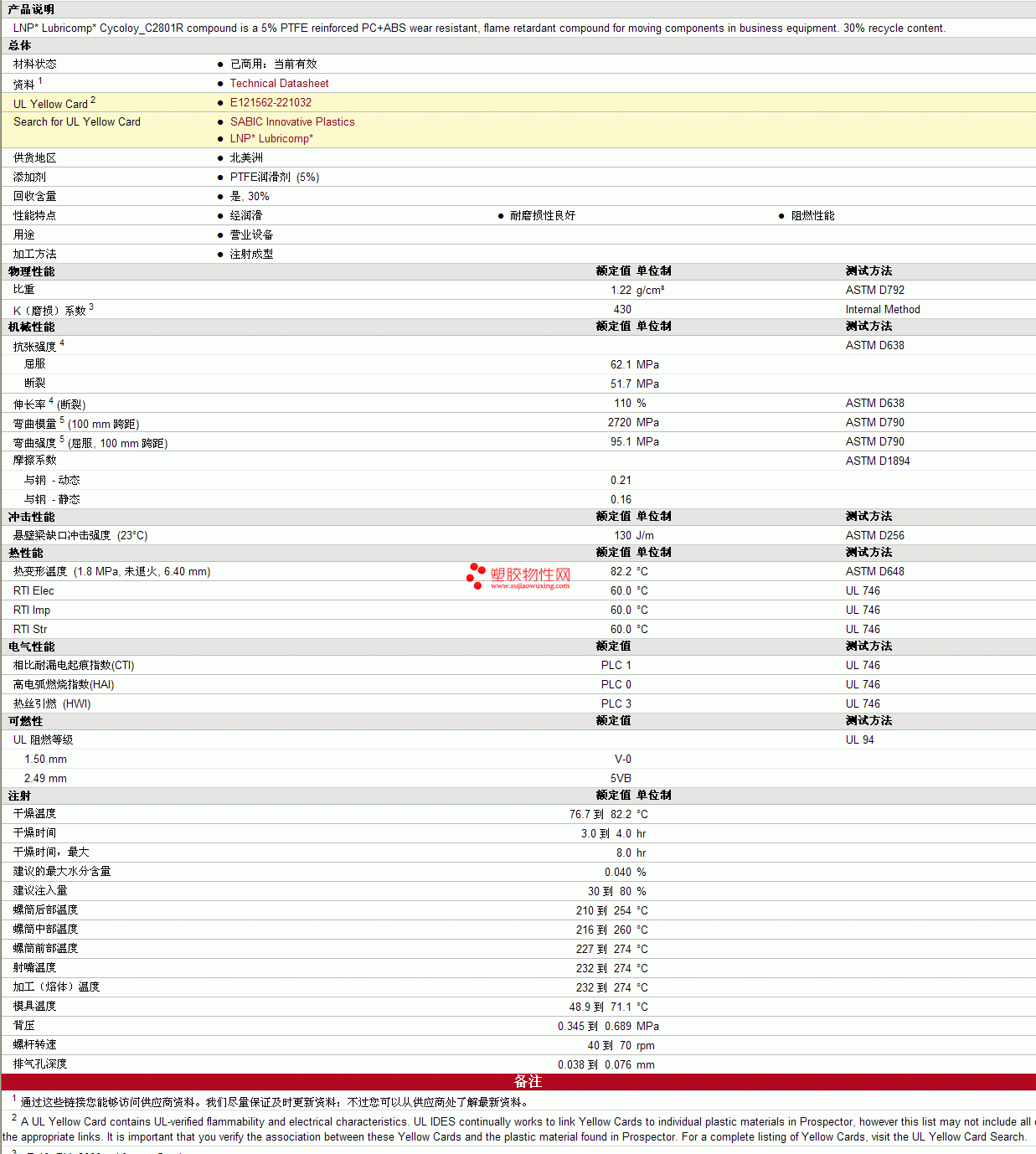Click the 注射成型 processing method value
The width and height of the screenshot is (1036, 1154).
(251, 255)
